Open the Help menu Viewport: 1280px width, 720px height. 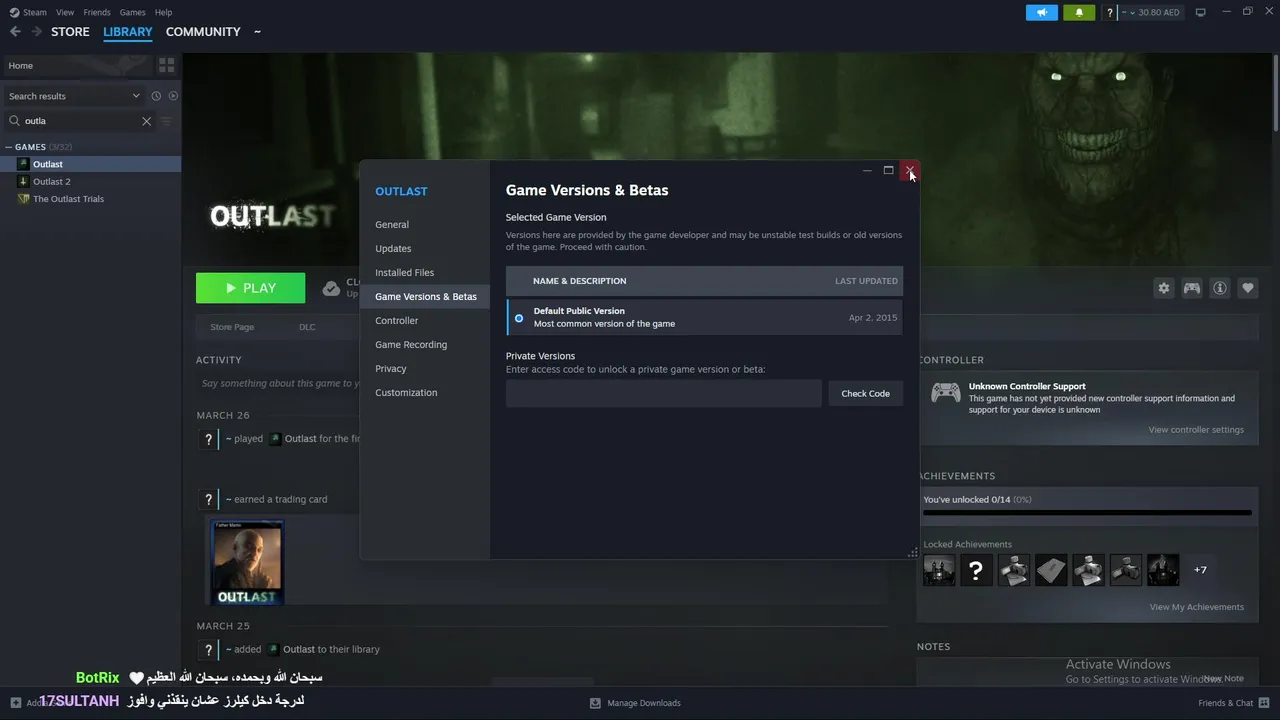[163, 12]
